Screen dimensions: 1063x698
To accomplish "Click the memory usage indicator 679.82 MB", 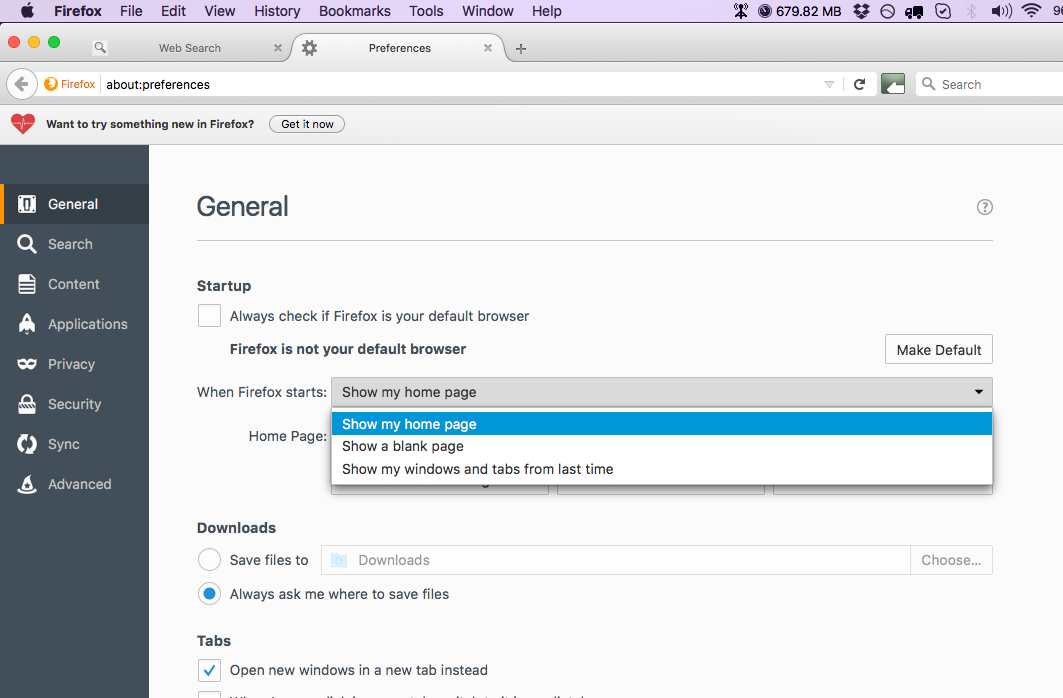I will (799, 11).
